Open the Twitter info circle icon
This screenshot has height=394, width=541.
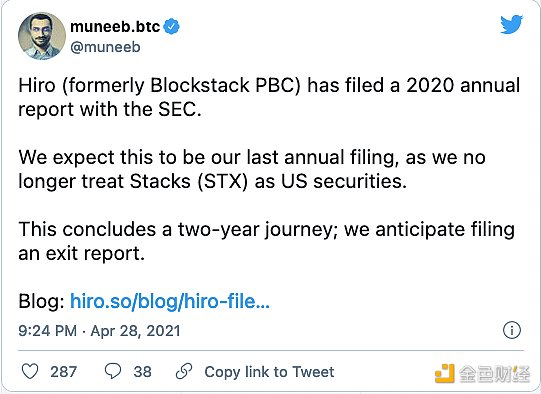pos(512,330)
